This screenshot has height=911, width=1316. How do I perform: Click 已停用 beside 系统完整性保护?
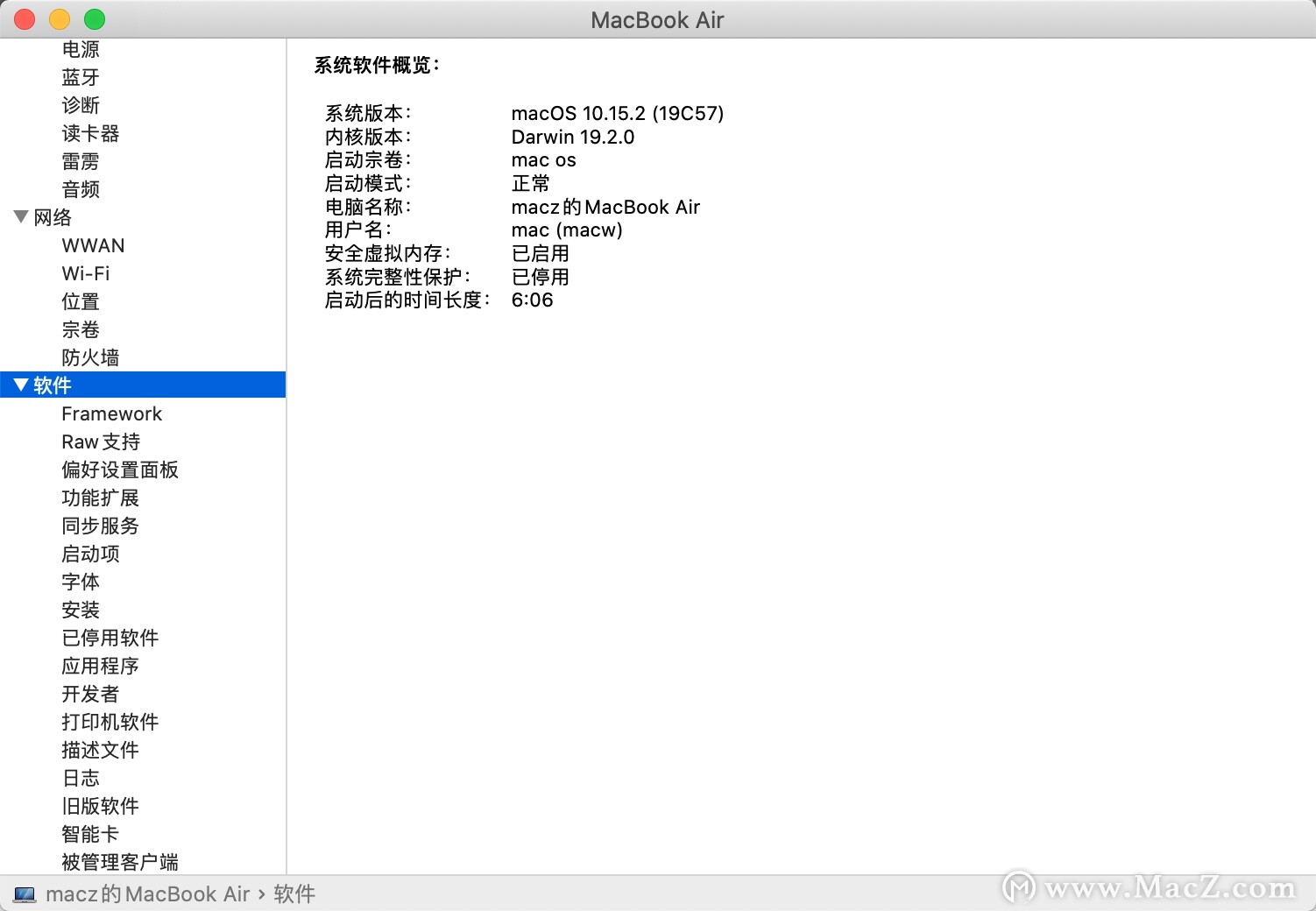pos(541,277)
